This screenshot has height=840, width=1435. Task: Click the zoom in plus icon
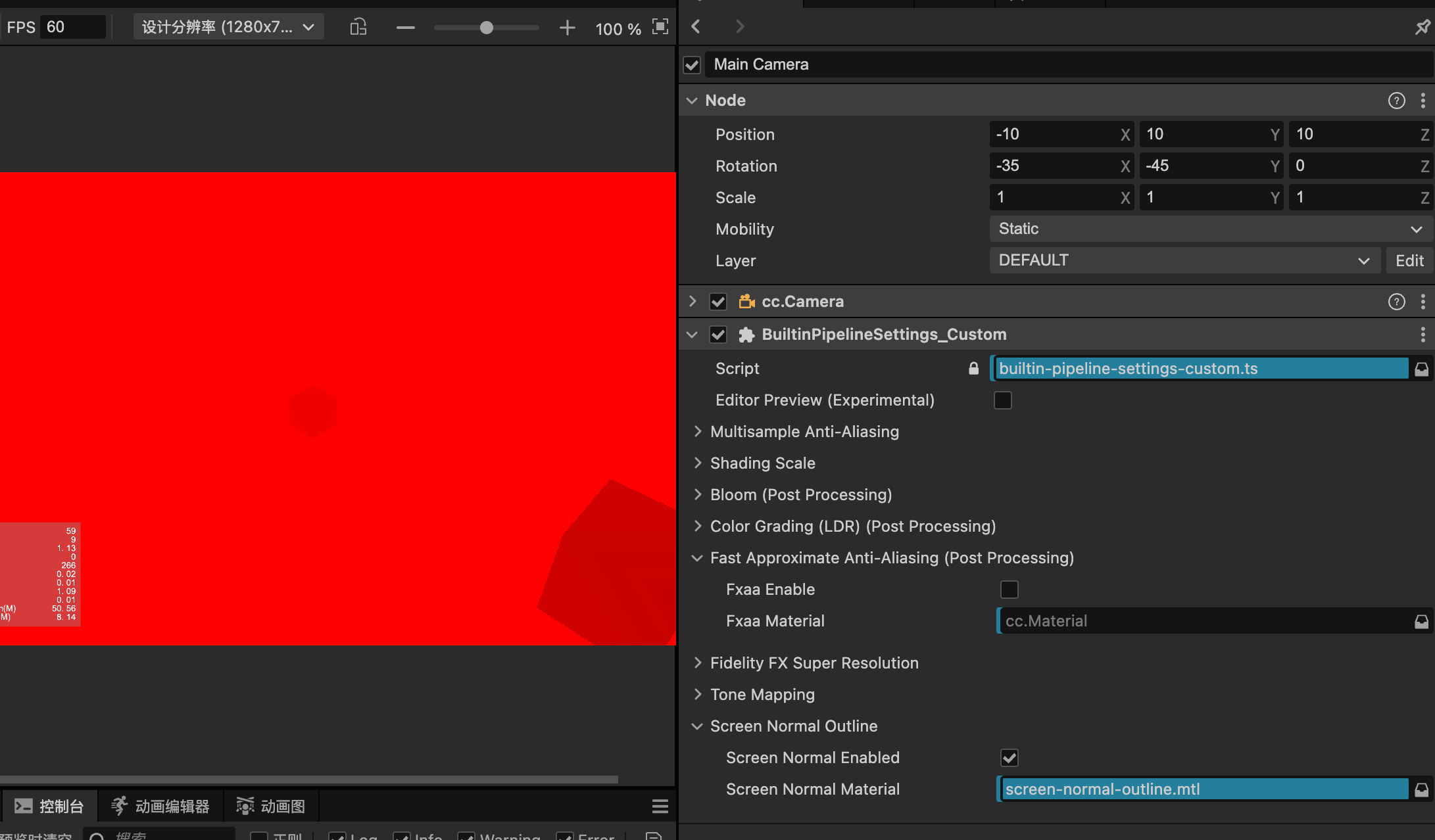click(567, 28)
